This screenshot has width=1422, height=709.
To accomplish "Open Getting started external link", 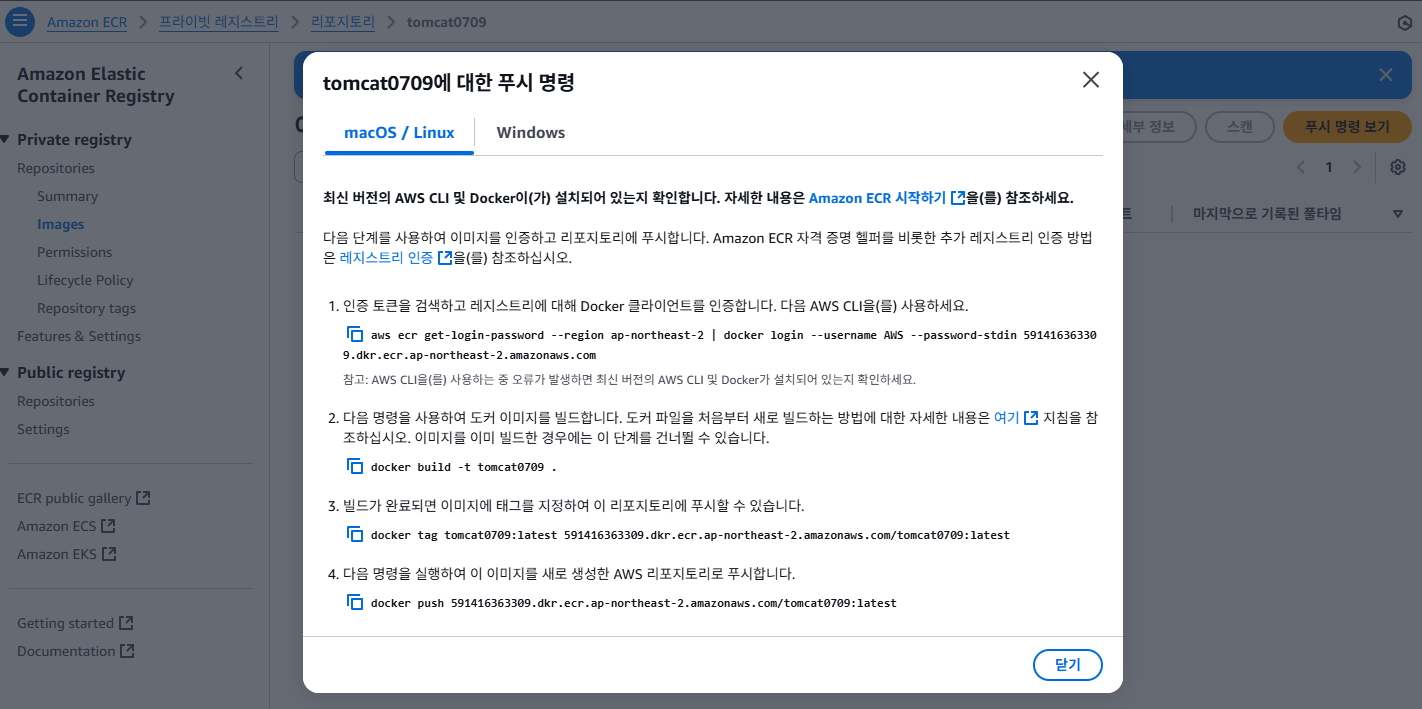I will click(x=75, y=623).
